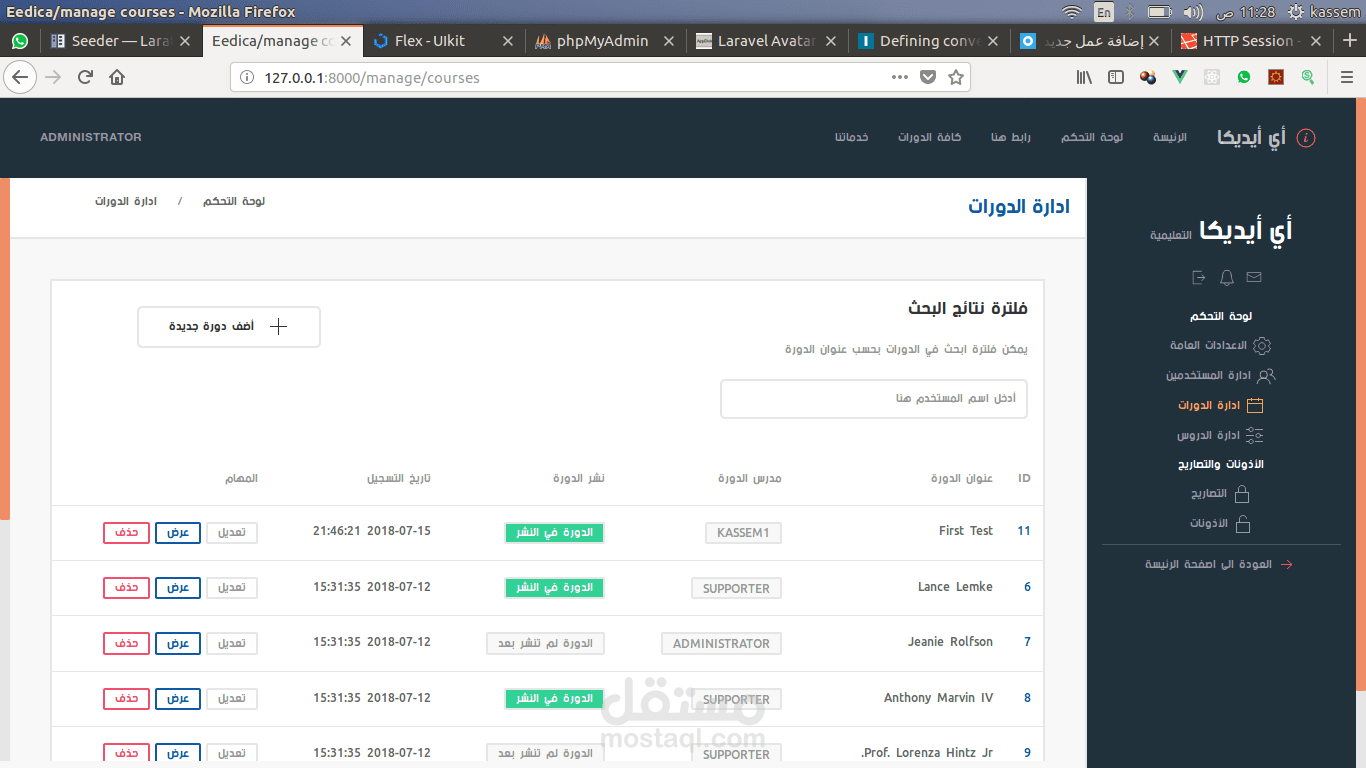Viewport: 1366px width, 768px height.
Task: Click the green magnifier extension icon
Action: [x=1308, y=77]
